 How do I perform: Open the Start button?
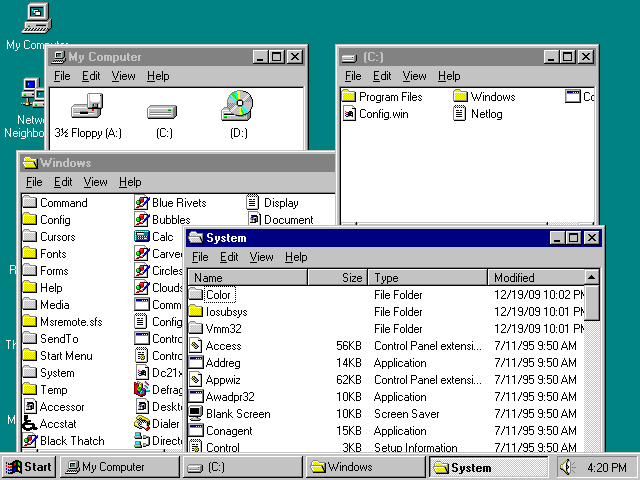point(29,467)
